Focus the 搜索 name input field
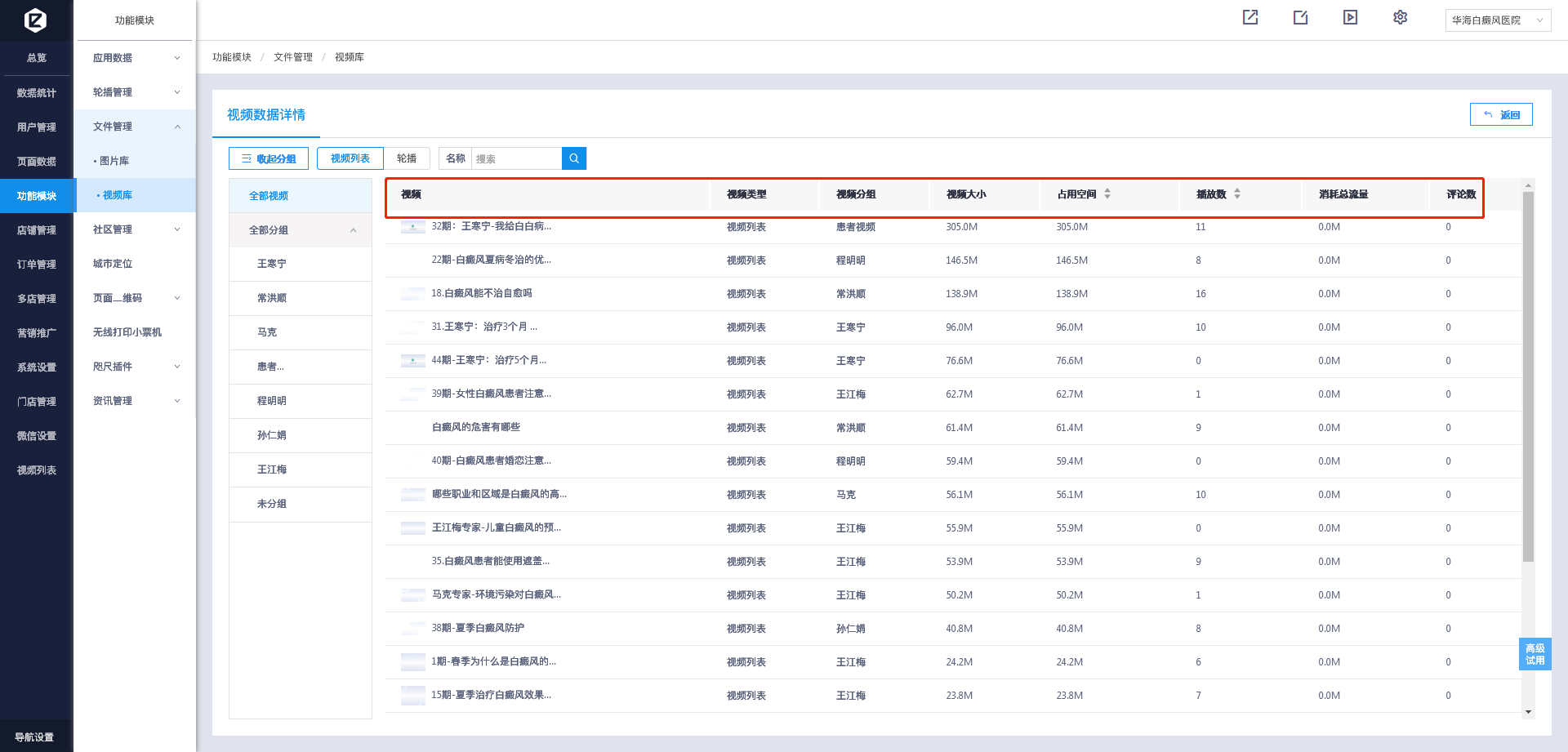 point(516,158)
